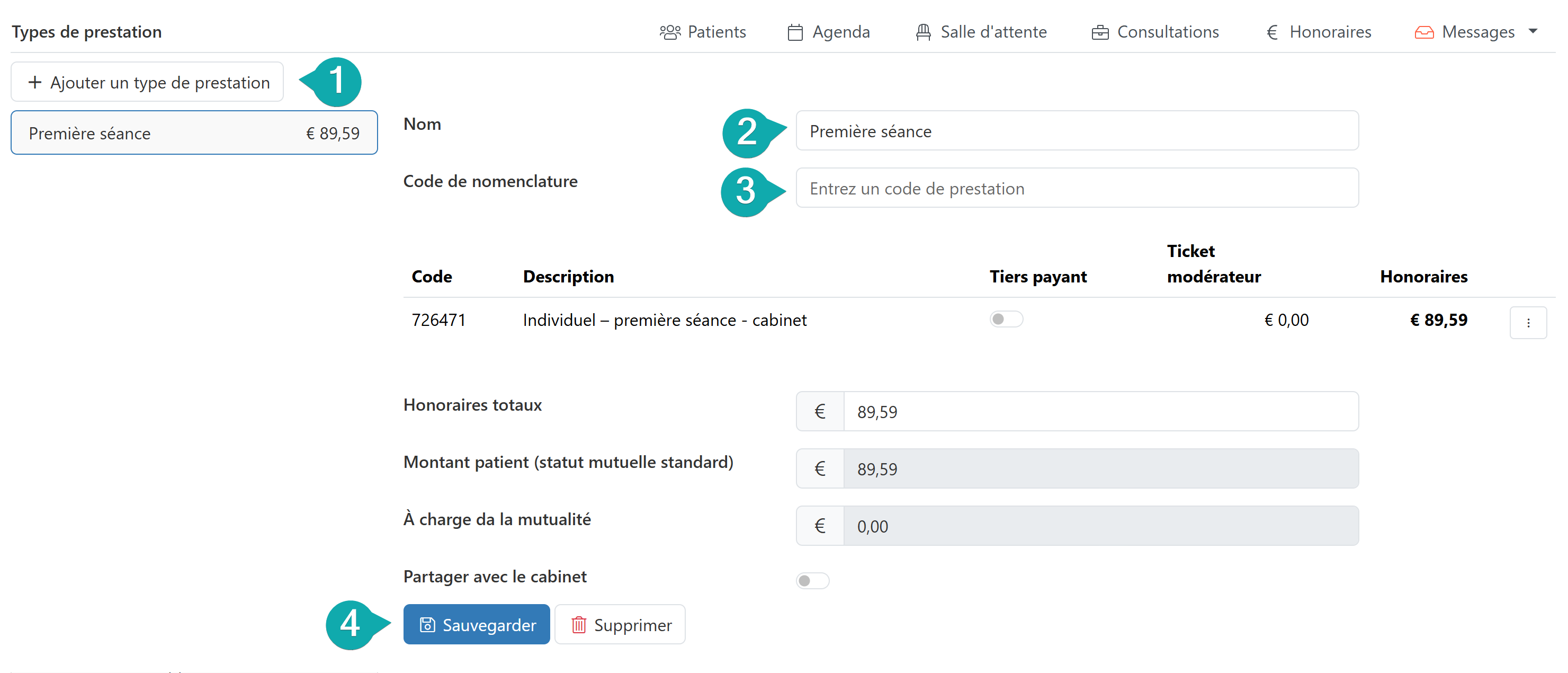Click the Supprimer button
The width and height of the screenshot is (1568, 673).
(x=620, y=625)
